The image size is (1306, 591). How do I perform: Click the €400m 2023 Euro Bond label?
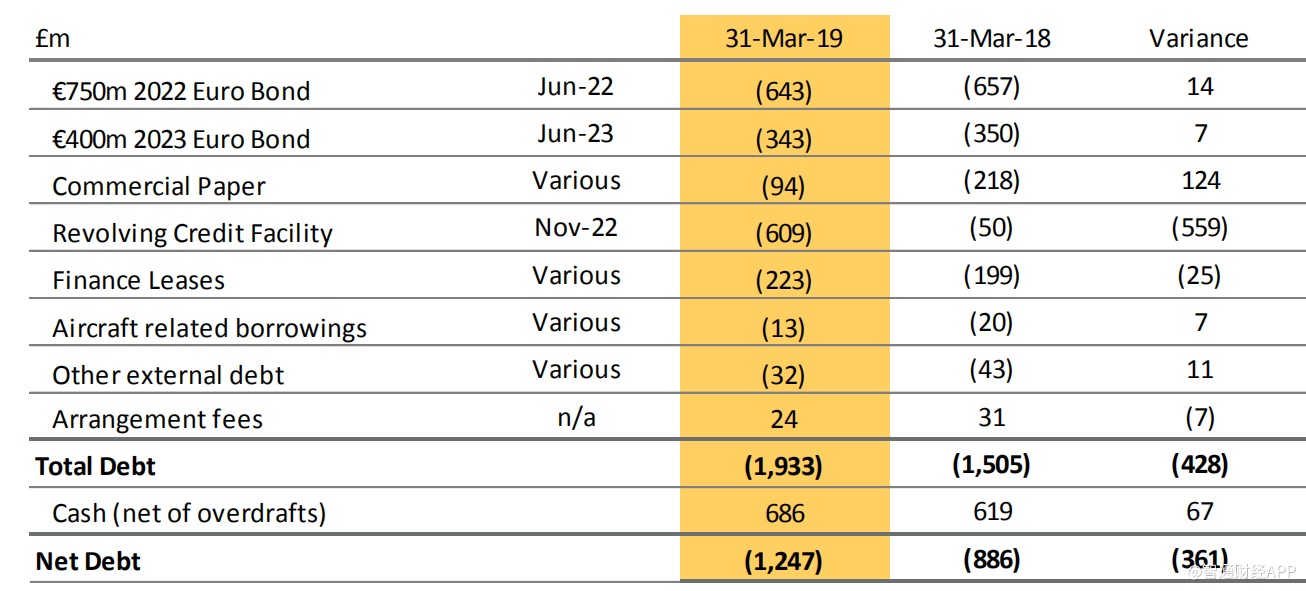click(x=181, y=139)
